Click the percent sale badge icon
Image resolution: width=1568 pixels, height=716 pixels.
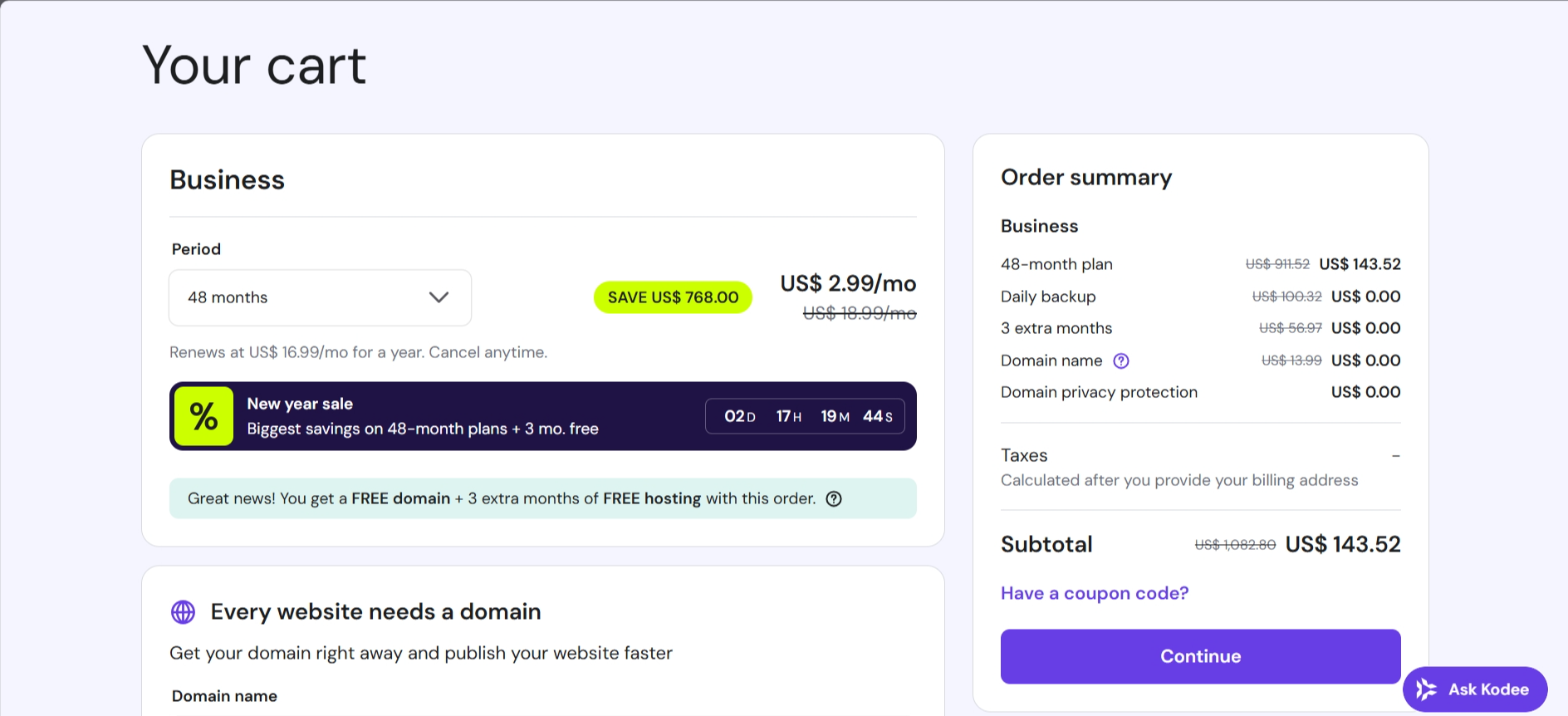[x=203, y=416]
